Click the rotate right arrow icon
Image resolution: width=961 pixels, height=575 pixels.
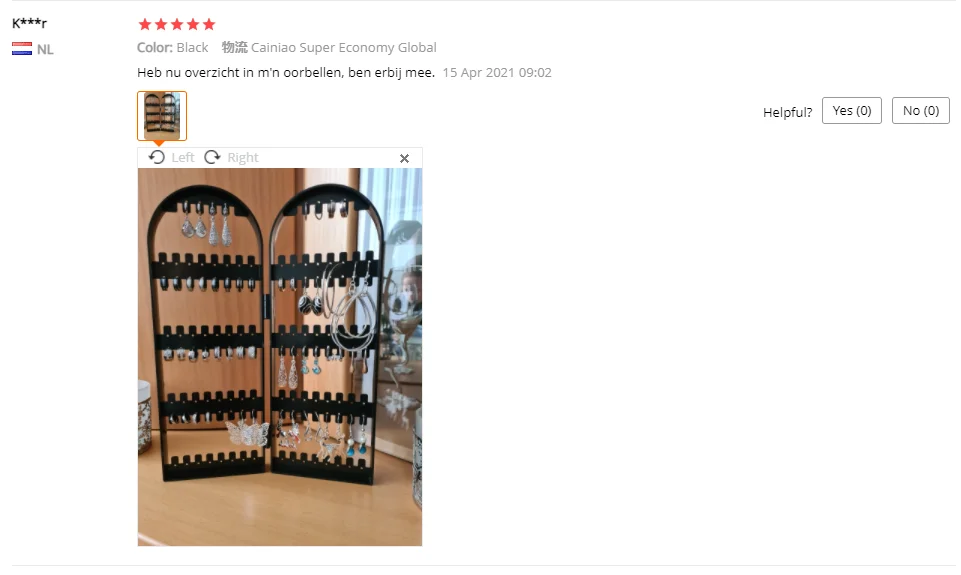point(212,158)
